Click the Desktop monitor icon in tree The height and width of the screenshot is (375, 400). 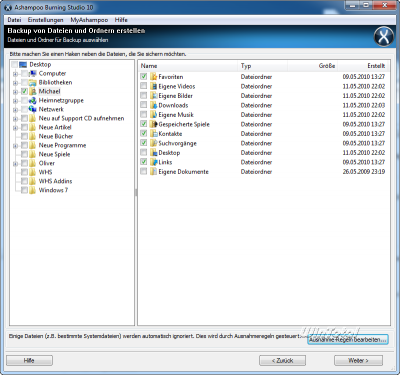23,65
